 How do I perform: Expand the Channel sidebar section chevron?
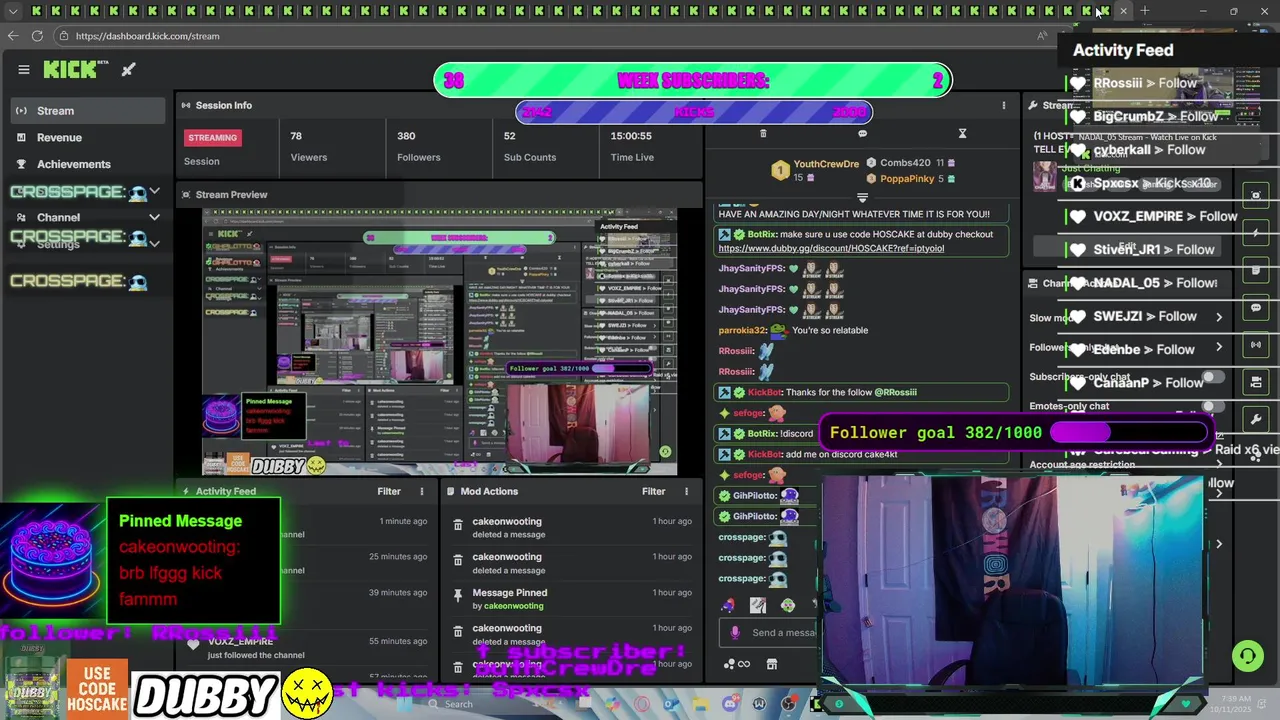pos(154,217)
